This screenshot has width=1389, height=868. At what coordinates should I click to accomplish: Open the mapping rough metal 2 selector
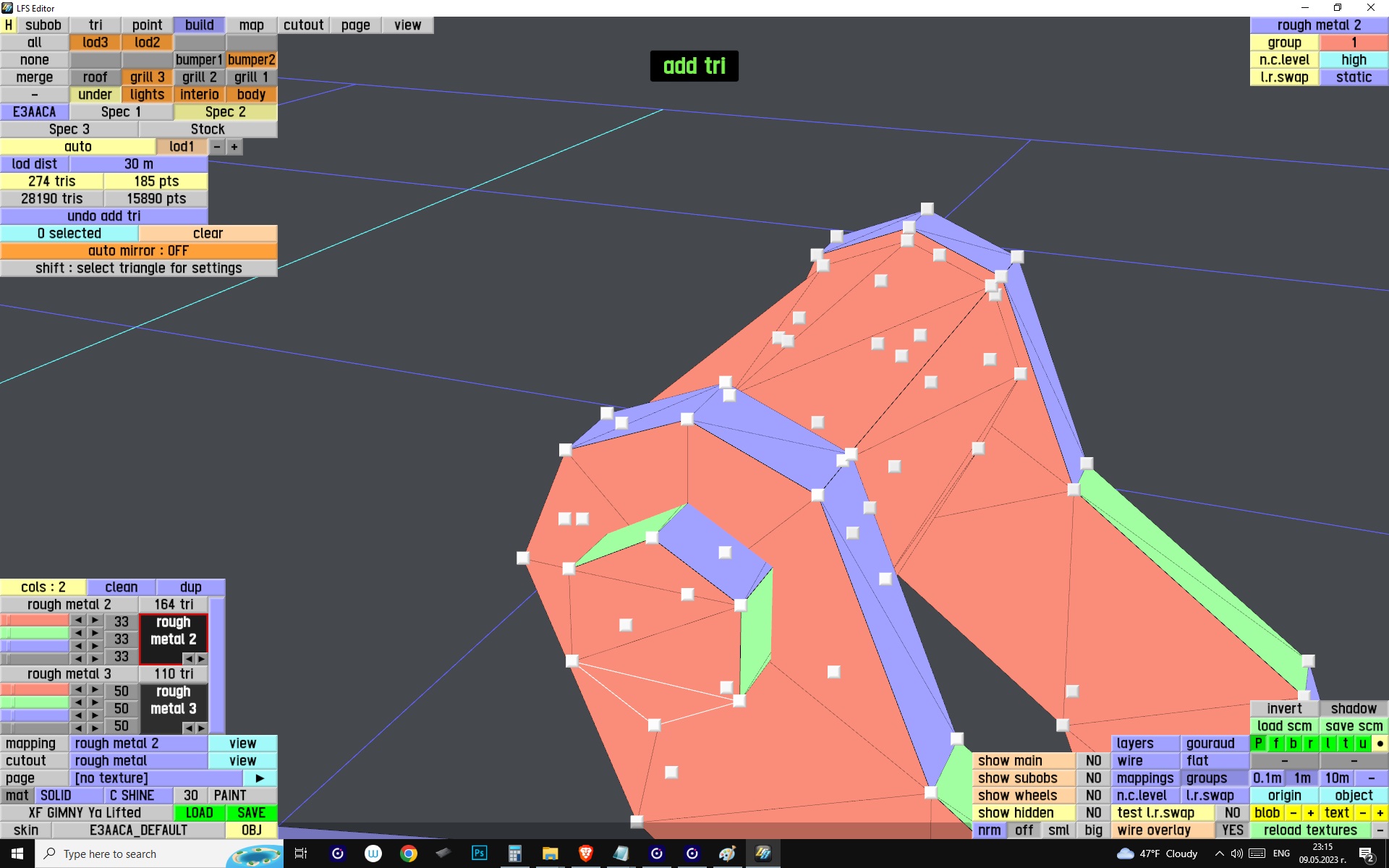coord(138,744)
